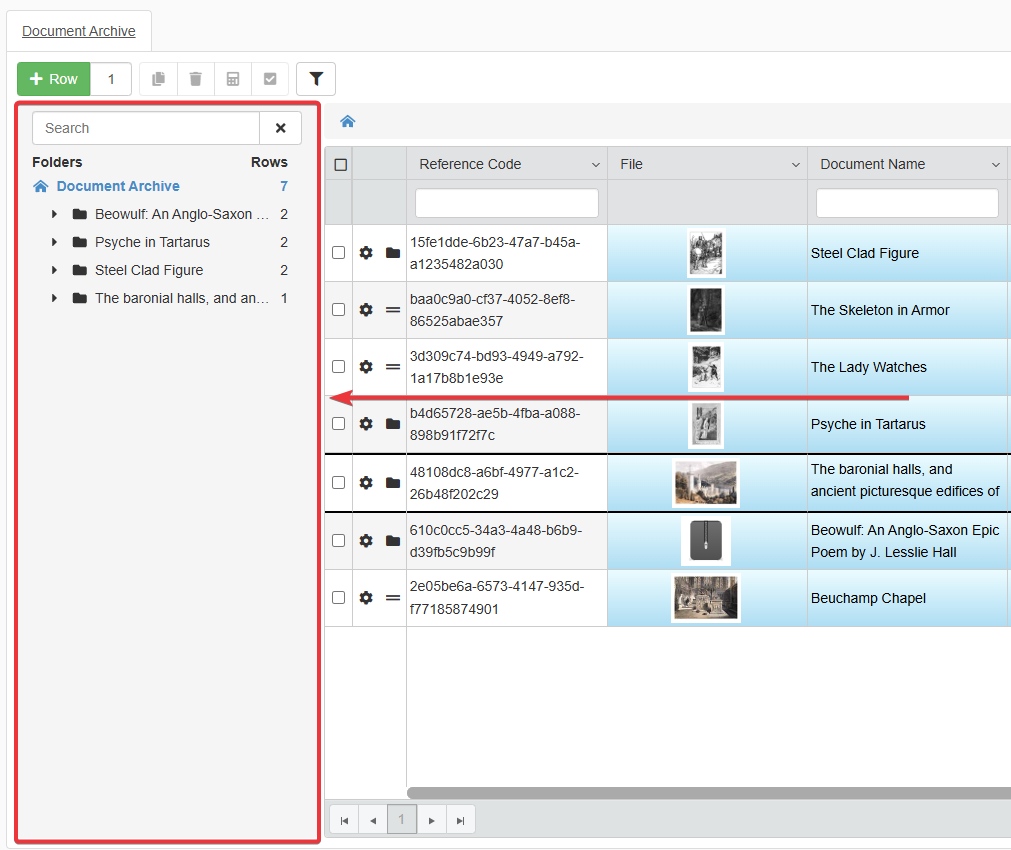Click page number 1 in pager
1011x850 pixels.
tap(402, 820)
